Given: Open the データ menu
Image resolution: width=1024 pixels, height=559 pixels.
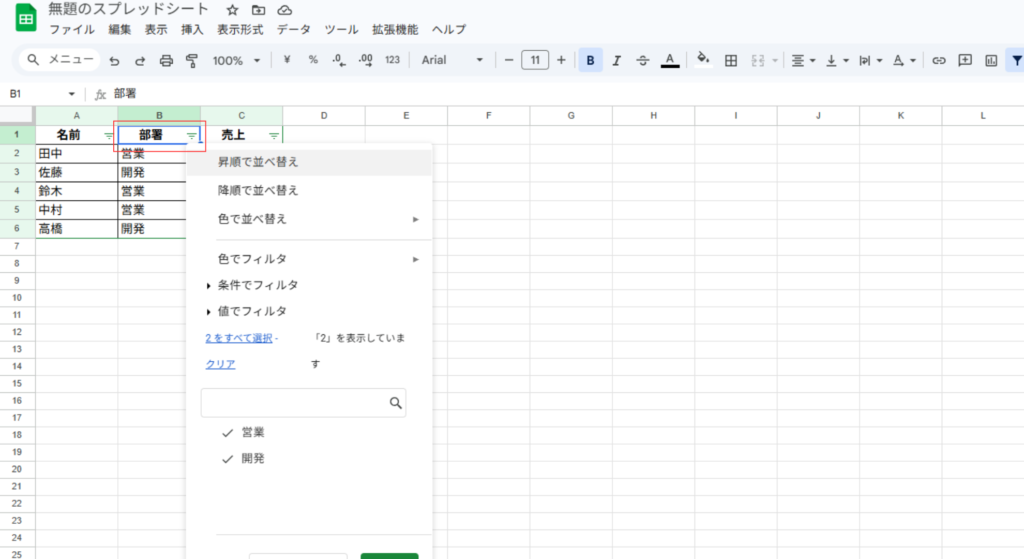Looking at the screenshot, I should pos(293,29).
